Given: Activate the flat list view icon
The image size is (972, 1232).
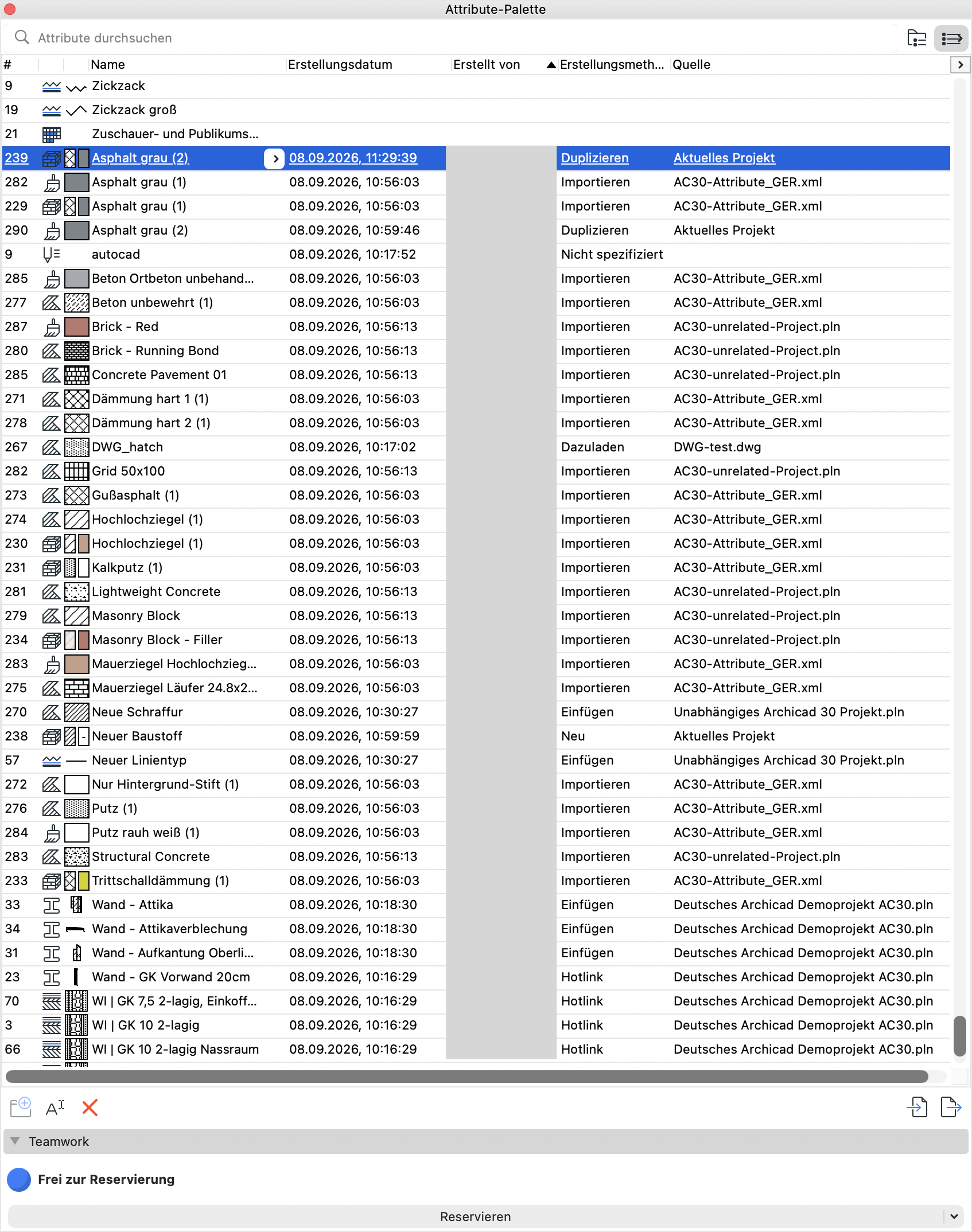Looking at the screenshot, I should tap(951, 38).
